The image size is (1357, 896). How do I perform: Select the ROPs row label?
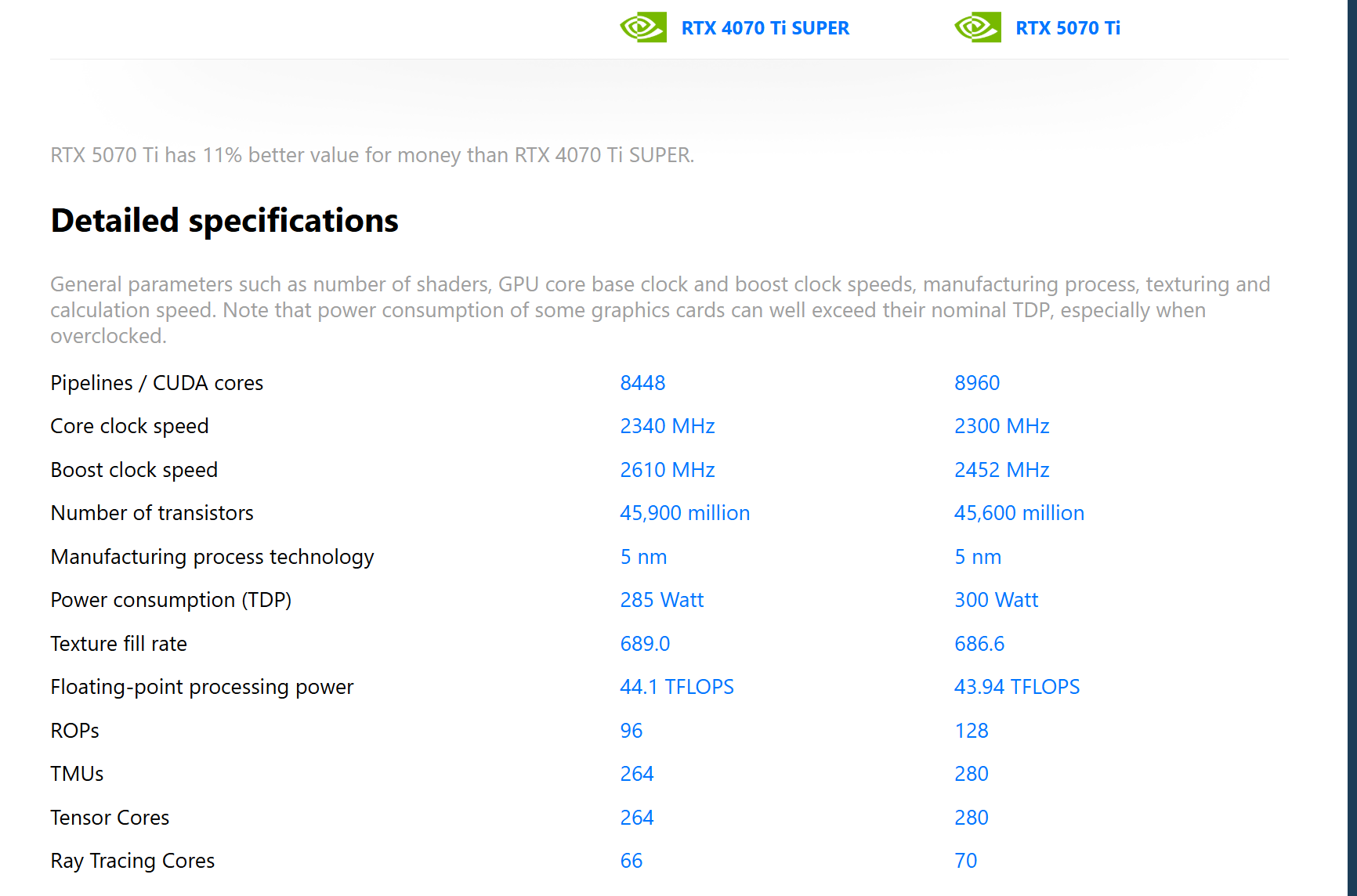point(75,731)
